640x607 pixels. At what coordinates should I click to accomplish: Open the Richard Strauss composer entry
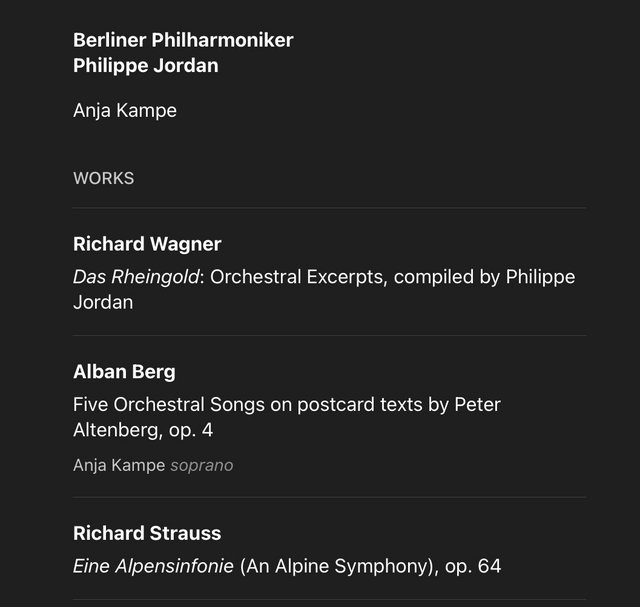tap(147, 534)
